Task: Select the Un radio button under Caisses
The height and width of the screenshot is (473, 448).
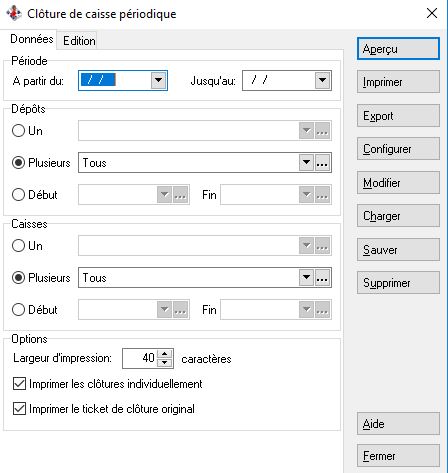Action: (x=18, y=246)
